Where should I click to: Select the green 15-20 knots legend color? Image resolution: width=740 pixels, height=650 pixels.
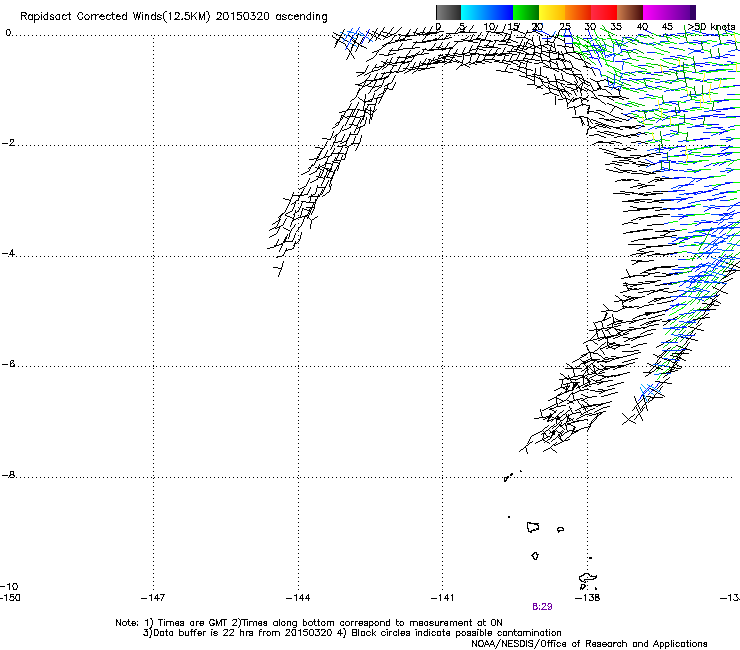[x=526, y=12]
